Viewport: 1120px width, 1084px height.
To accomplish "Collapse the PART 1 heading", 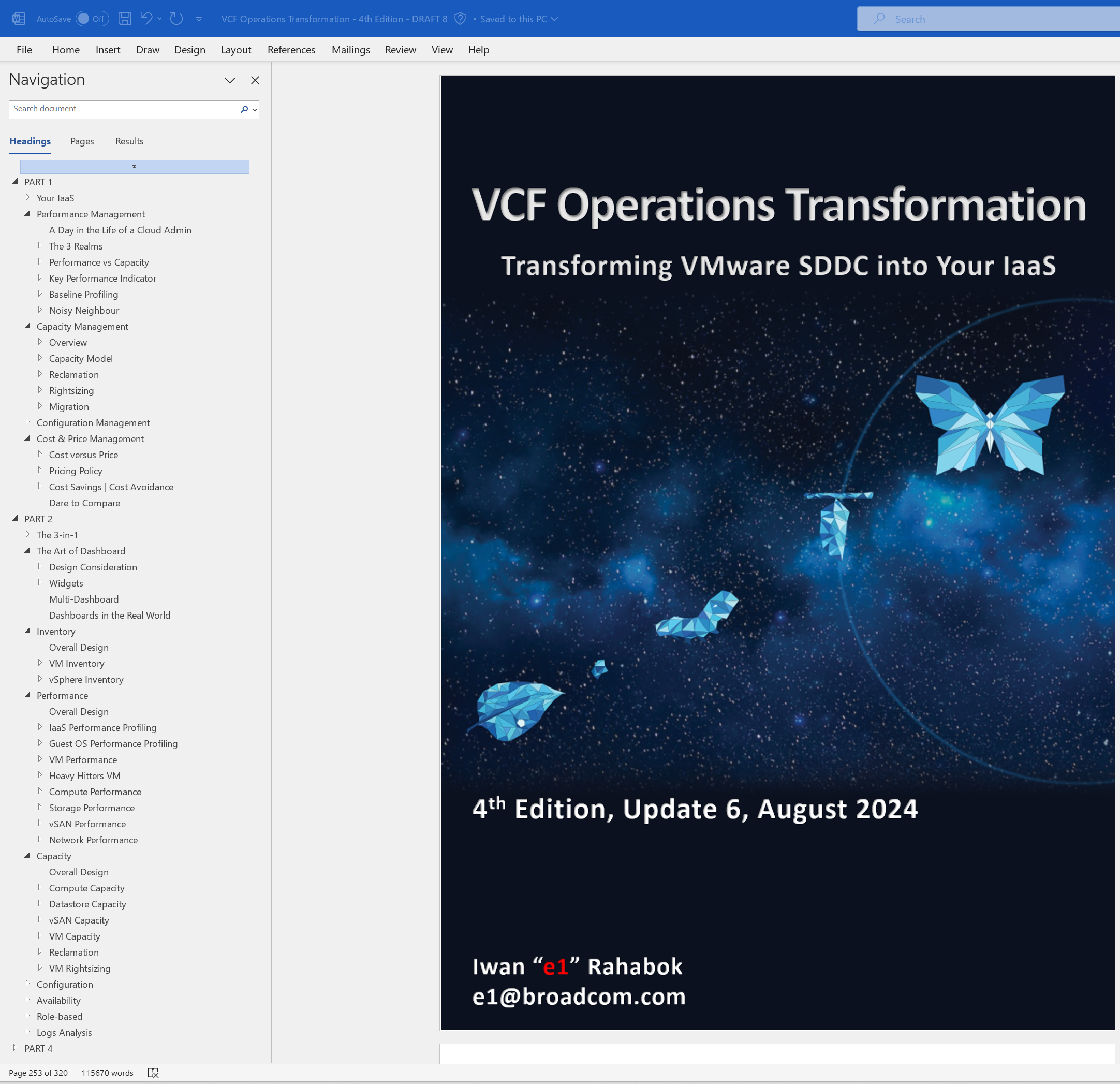I will pyautogui.click(x=15, y=182).
